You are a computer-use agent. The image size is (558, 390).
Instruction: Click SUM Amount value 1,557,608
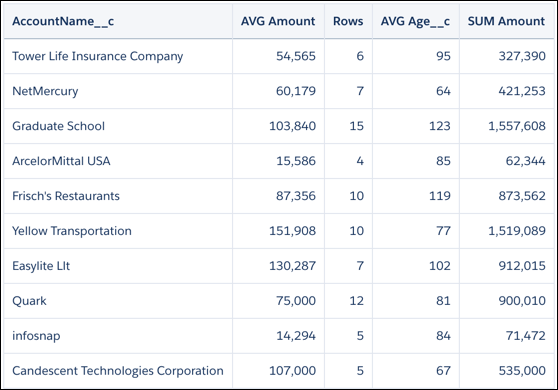[x=517, y=126]
